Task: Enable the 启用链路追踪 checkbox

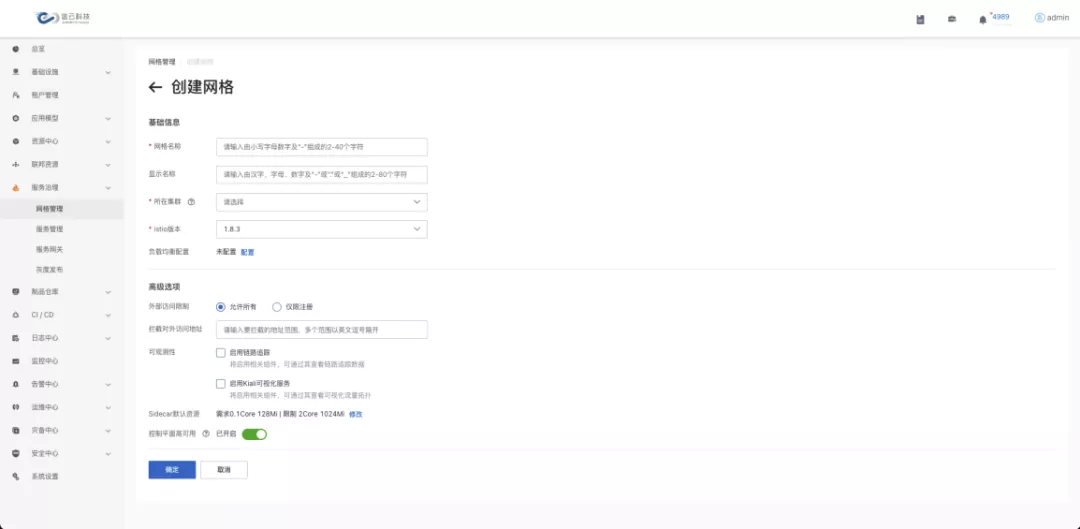Action: point(220,353)
